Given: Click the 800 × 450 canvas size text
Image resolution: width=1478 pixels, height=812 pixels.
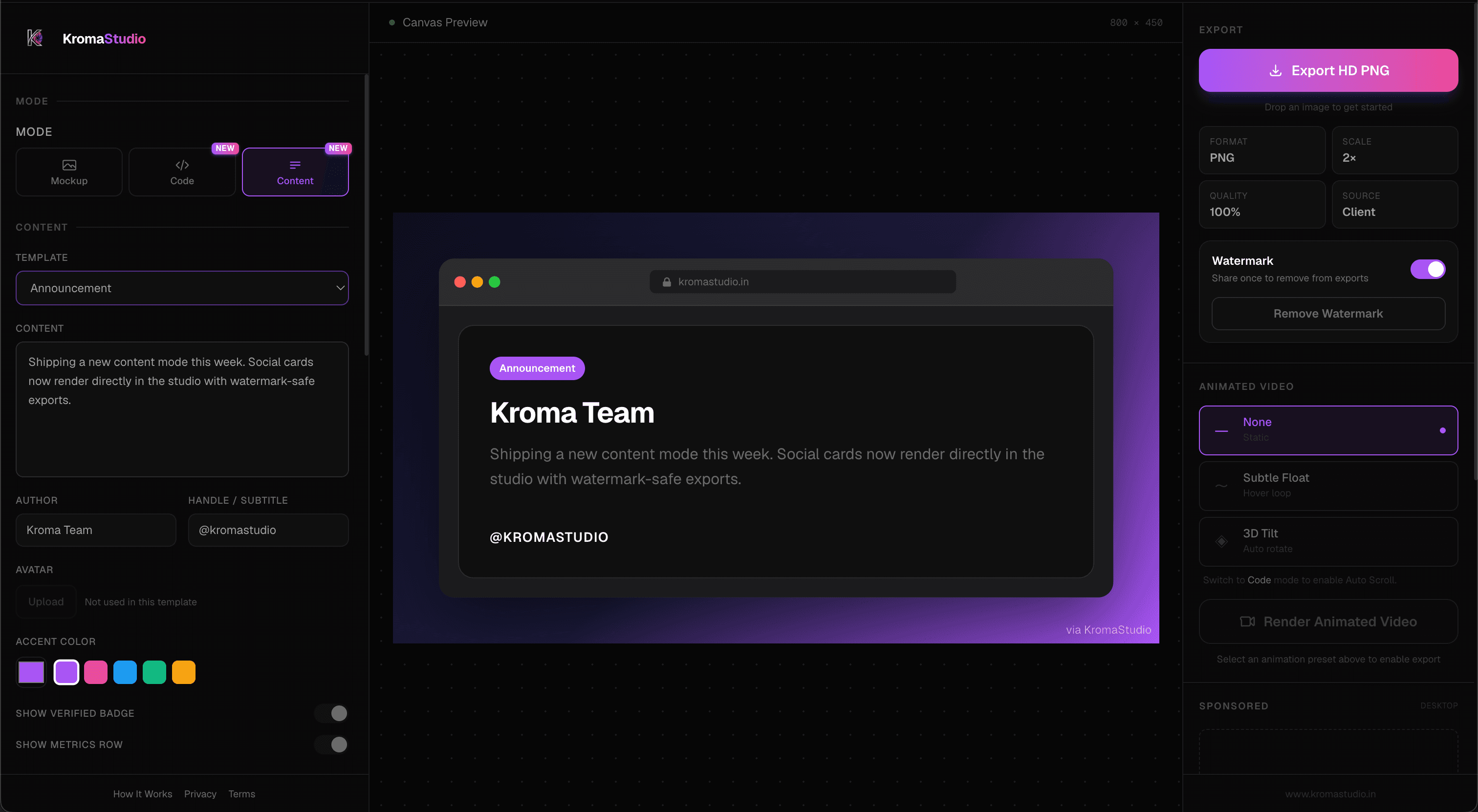Looking at the screenshot, I should [1135, 22].
